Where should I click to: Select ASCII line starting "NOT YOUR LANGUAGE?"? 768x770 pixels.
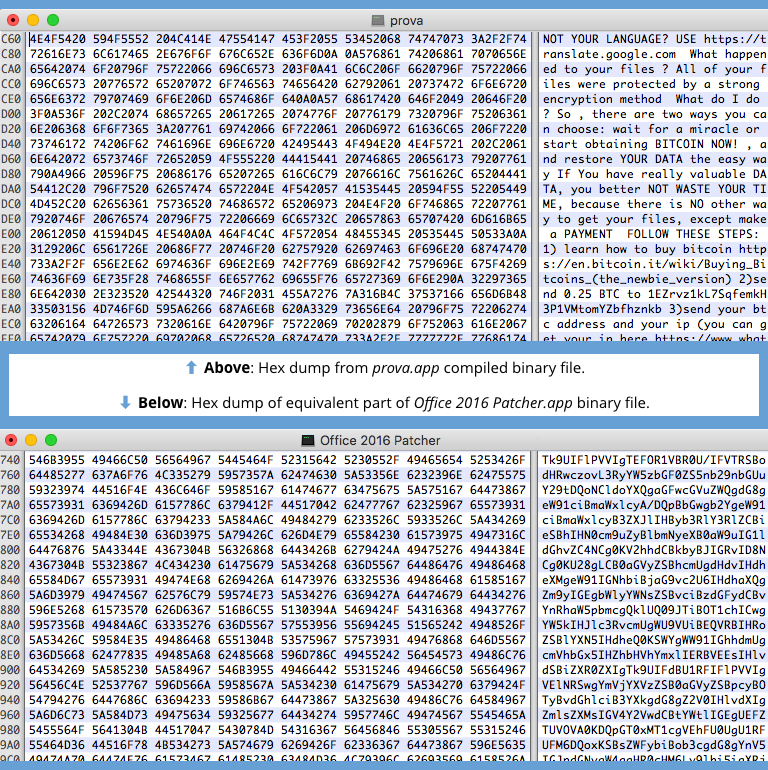654,39
